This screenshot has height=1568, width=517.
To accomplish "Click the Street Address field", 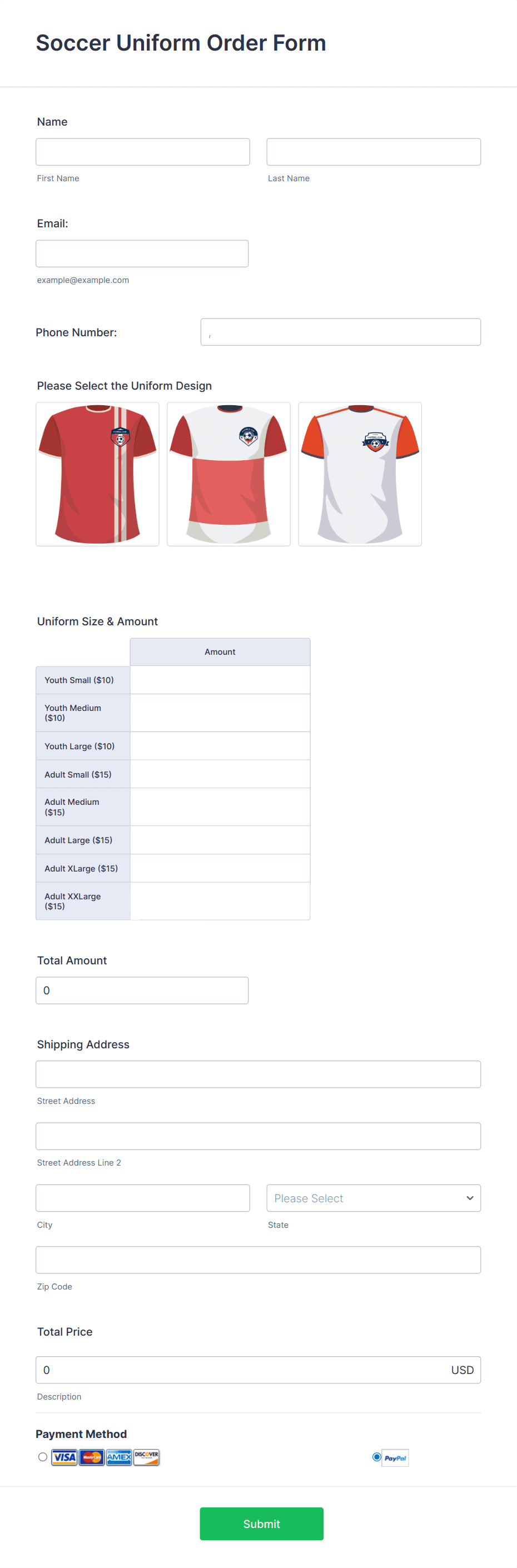I will [258, 1074].
